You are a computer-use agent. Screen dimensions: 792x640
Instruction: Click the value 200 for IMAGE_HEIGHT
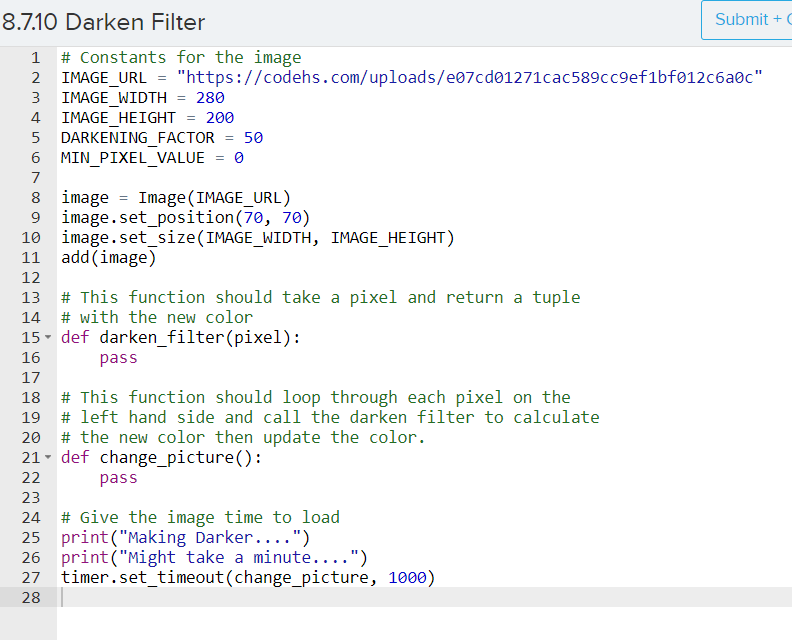(220, 118)
